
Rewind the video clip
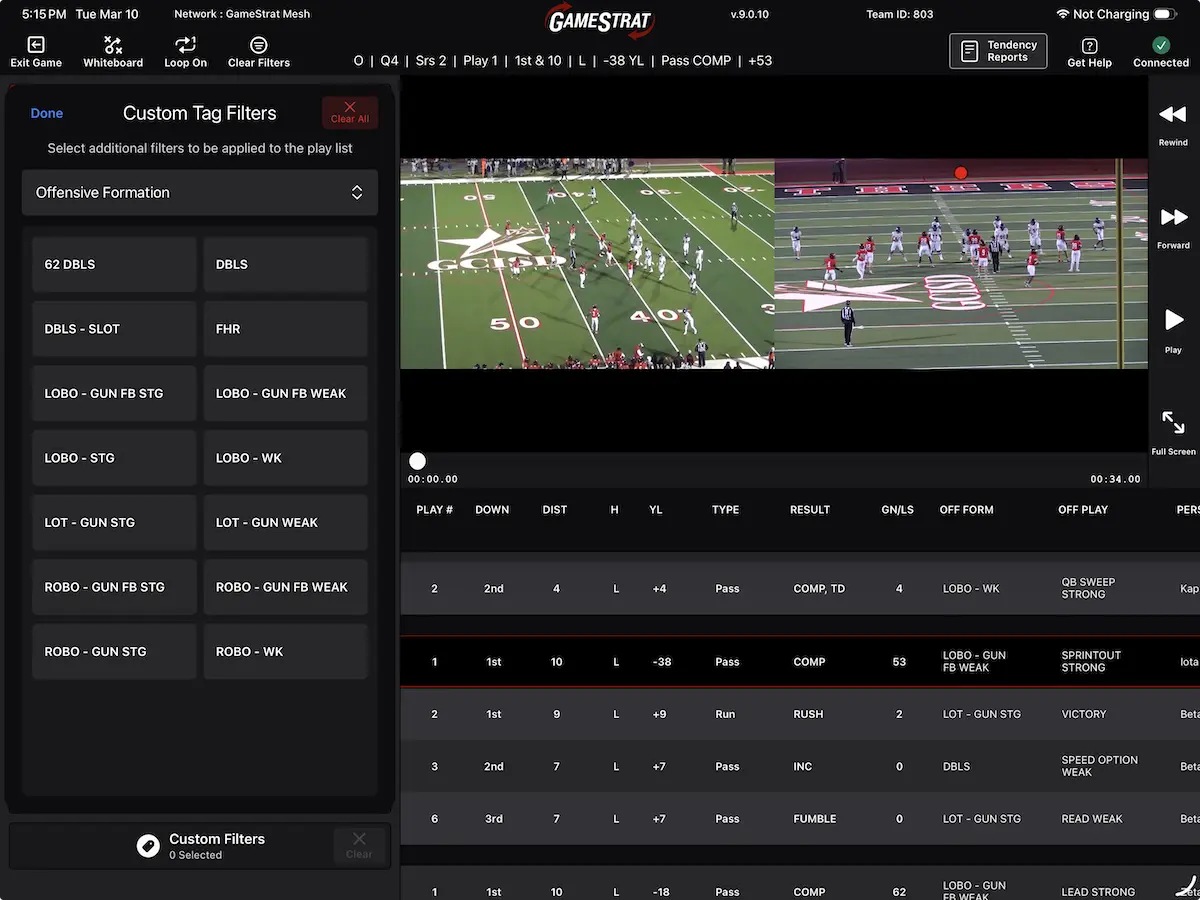pos(1173,116)
